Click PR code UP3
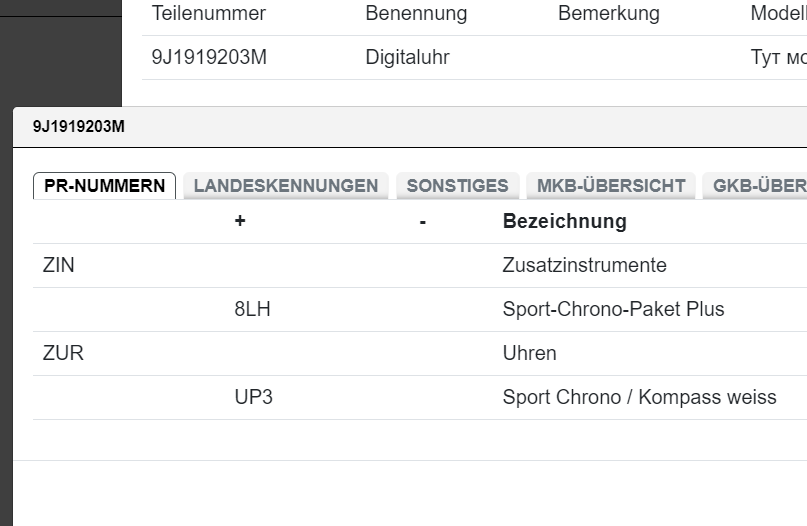Viewport: 807px width, 526px height. pyautogui.click(x=253, y=397)
